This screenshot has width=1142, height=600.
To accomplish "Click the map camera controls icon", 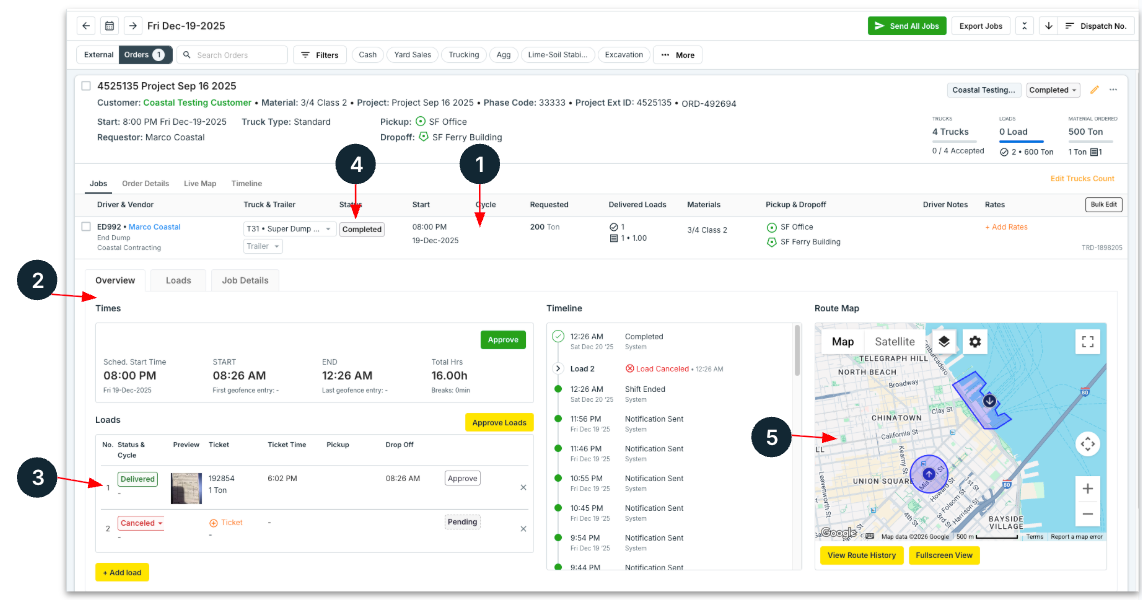I will 1087,444.
